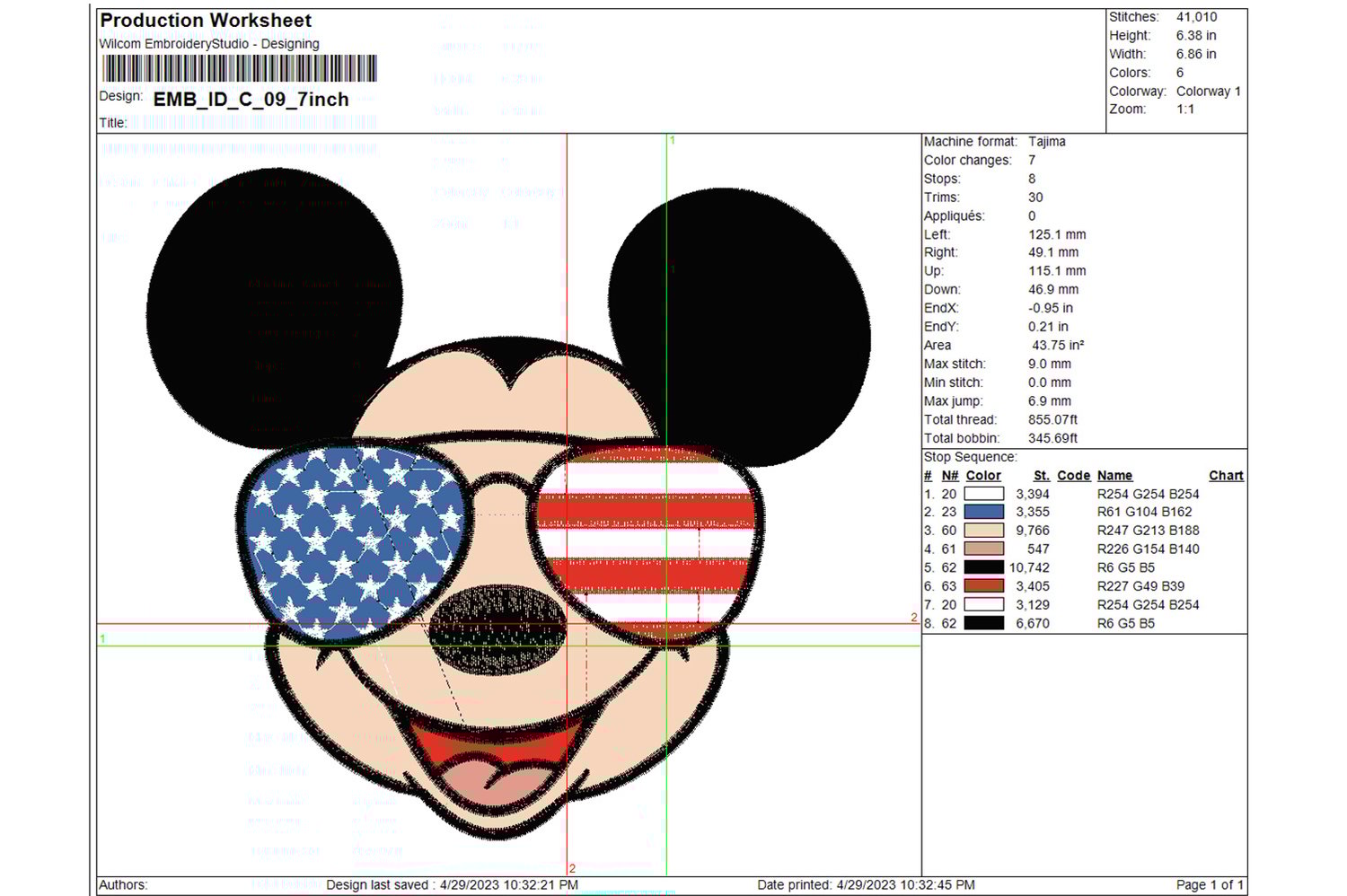Click R6 G5 B5 in stop row 8
Screen dimensions: 1347x896
(x=1126, y=623)
